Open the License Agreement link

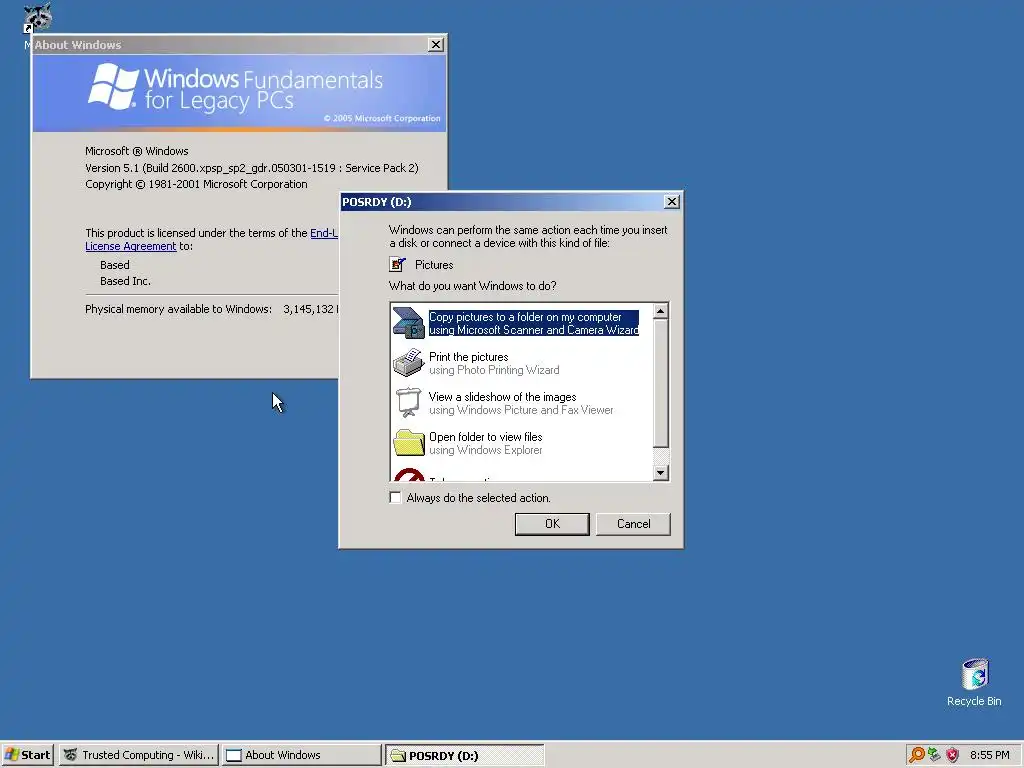click(131, 246)
